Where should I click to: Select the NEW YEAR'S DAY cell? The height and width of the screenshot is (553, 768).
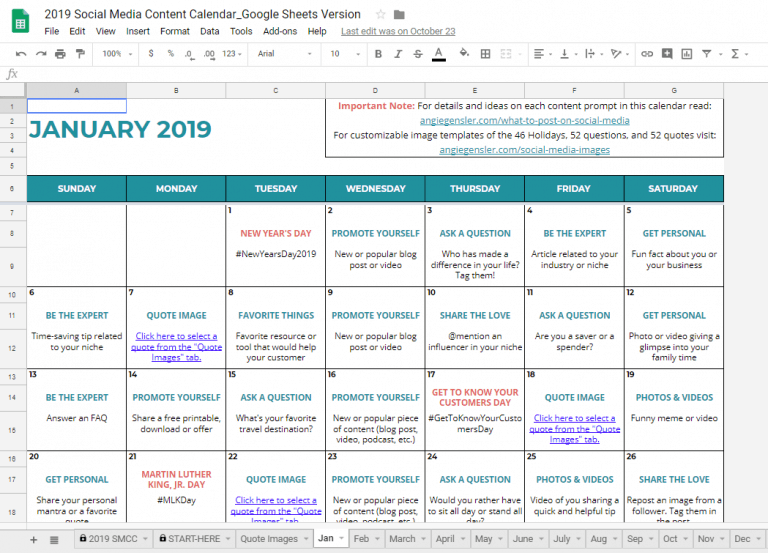pyautogui.click(x=276, y=234)
